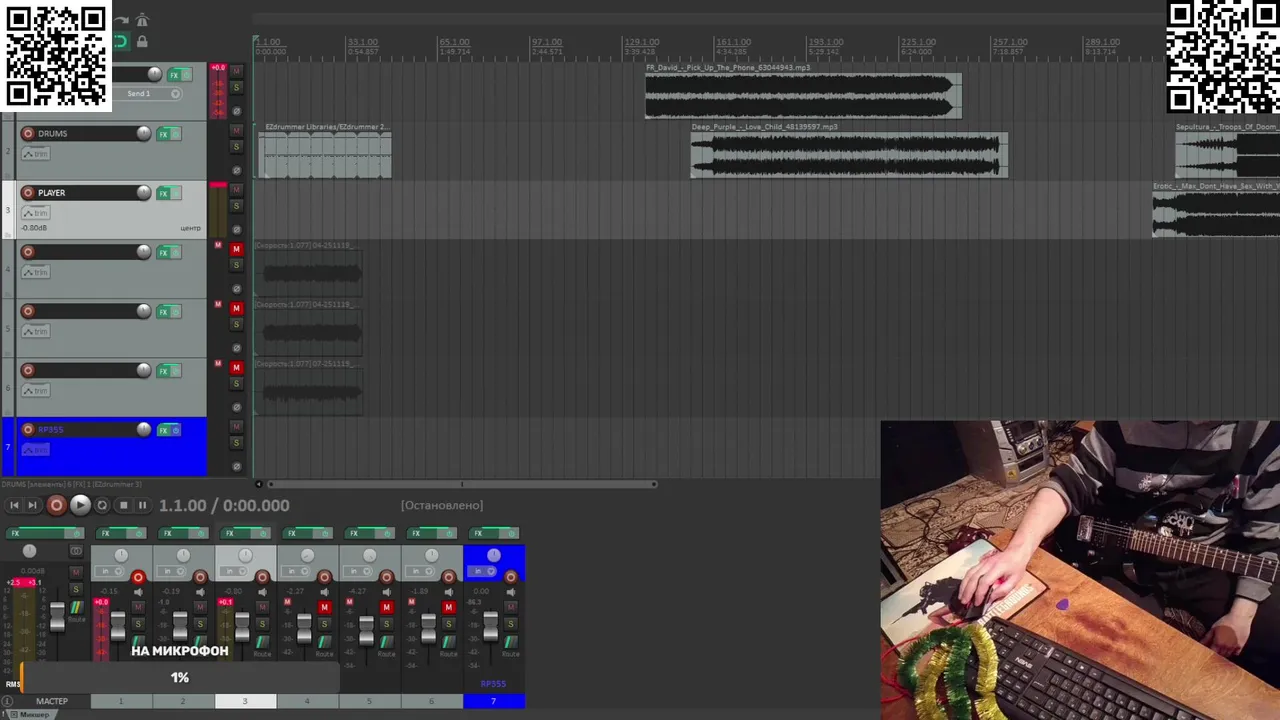The image size is (1280, 720).
Task: Click master volume fader in mixer
Action: pos(57,616)
